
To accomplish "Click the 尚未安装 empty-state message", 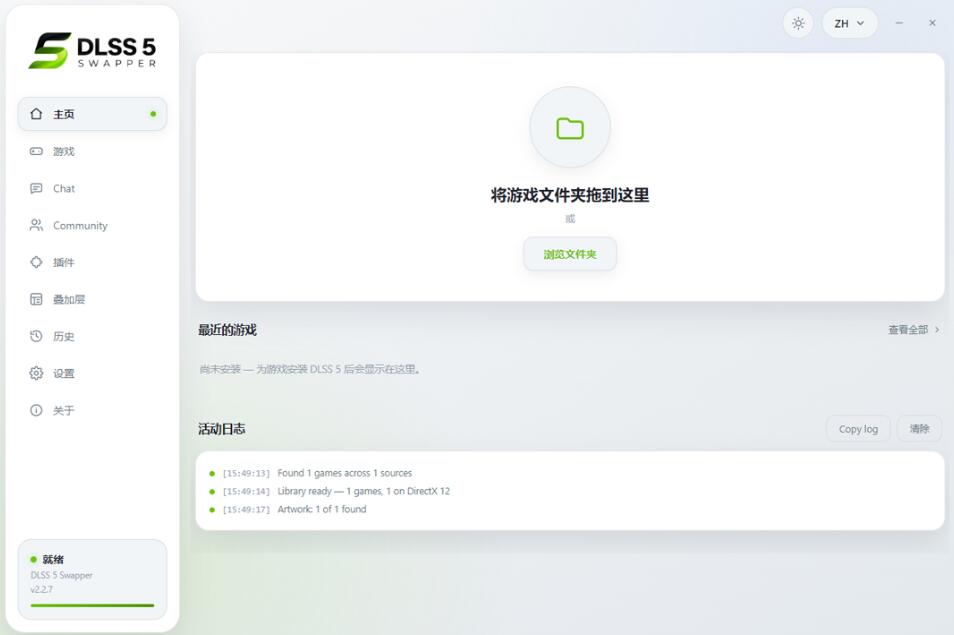I will coord(310,369).
